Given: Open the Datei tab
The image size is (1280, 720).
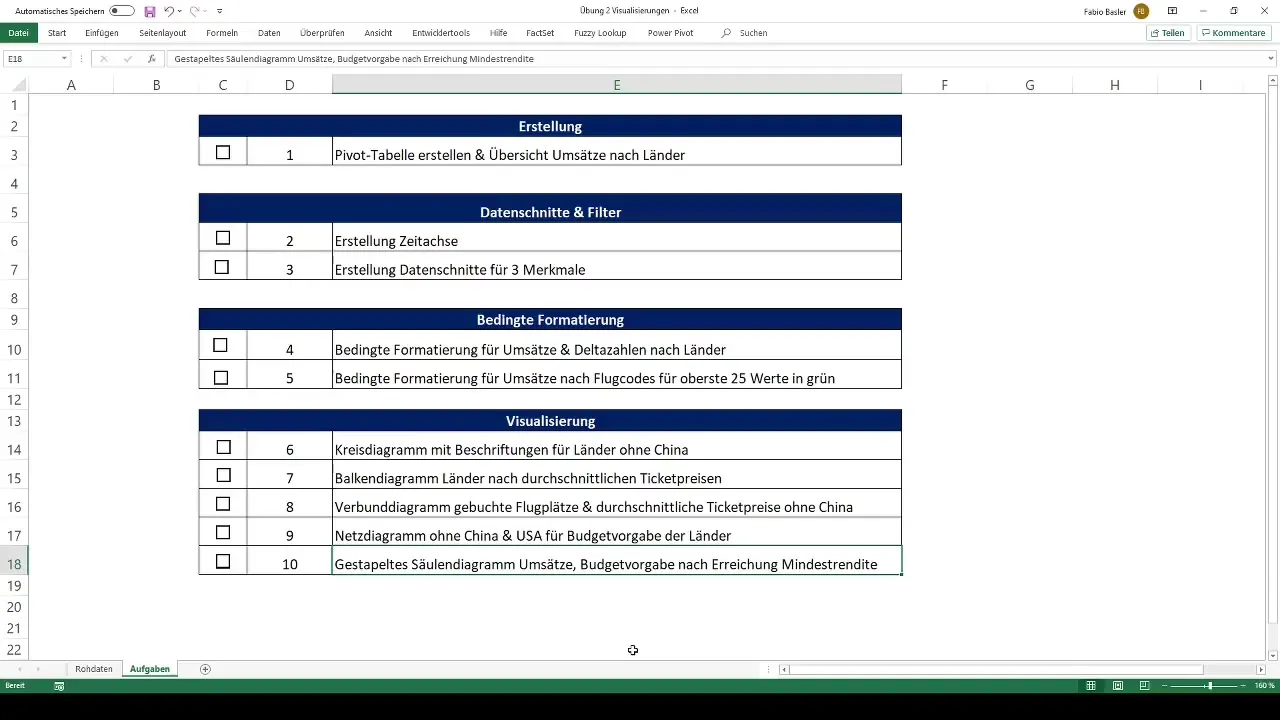Looking at the screenshot, I should click(18, 33).
